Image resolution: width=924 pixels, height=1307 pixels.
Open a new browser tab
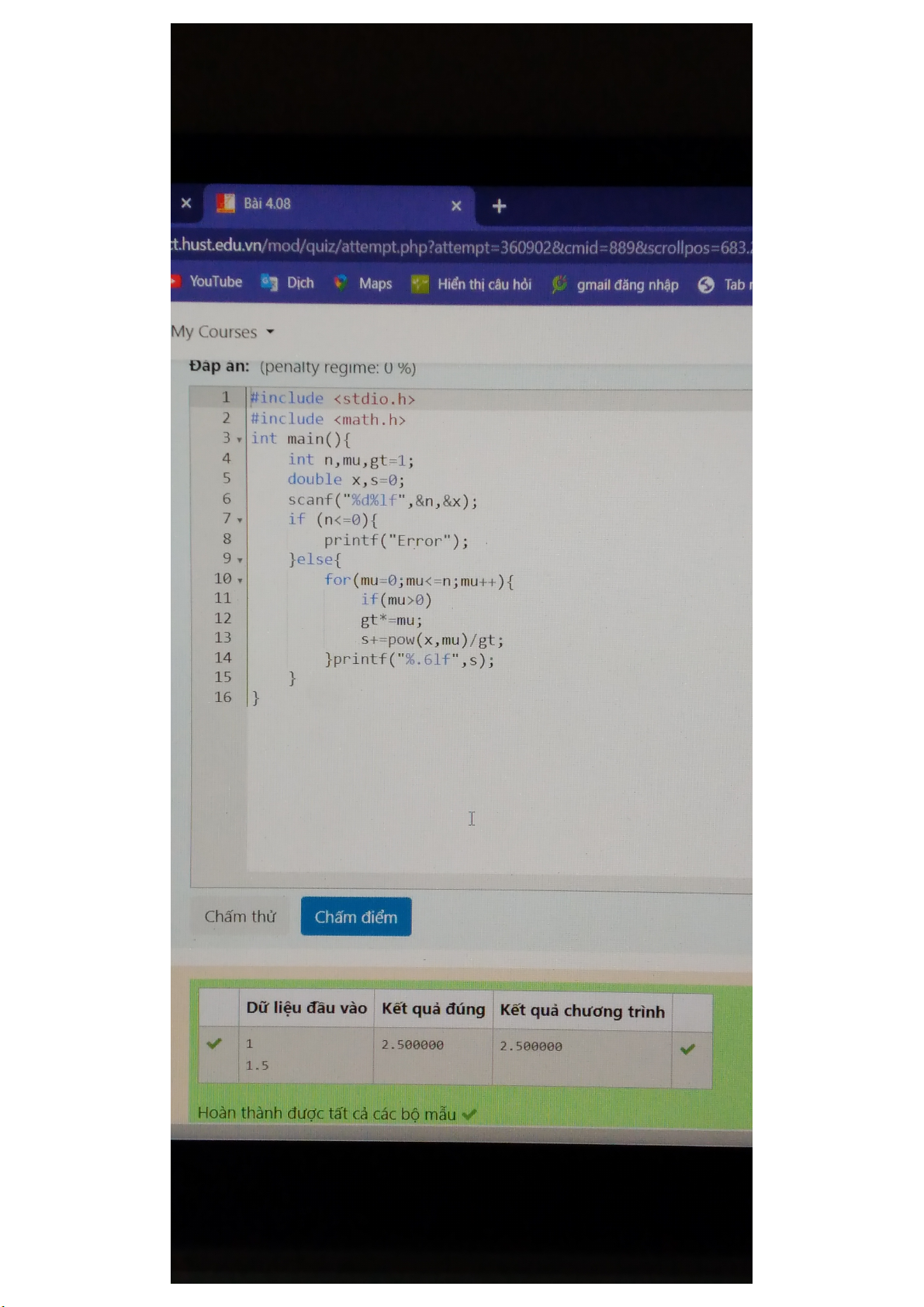(500, 206)
